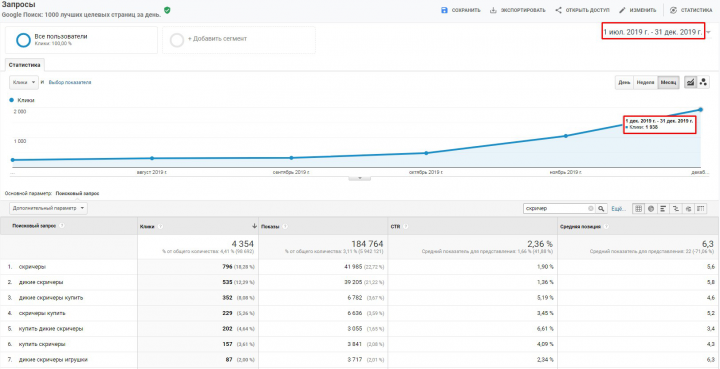Click the query row купить дикие скримеры
Screen dimensions: 720x369
(x=51, y=329)
